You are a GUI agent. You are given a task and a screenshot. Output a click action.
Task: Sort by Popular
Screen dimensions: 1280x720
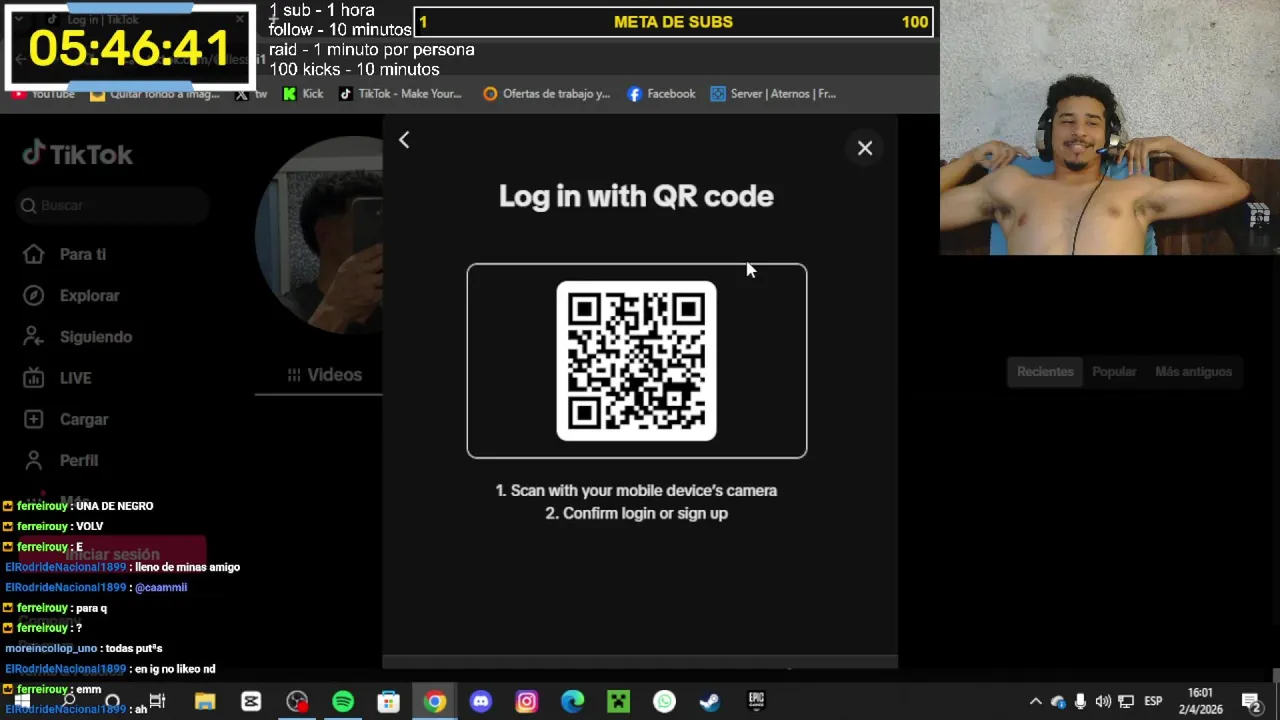click(x=1114, y=372)
